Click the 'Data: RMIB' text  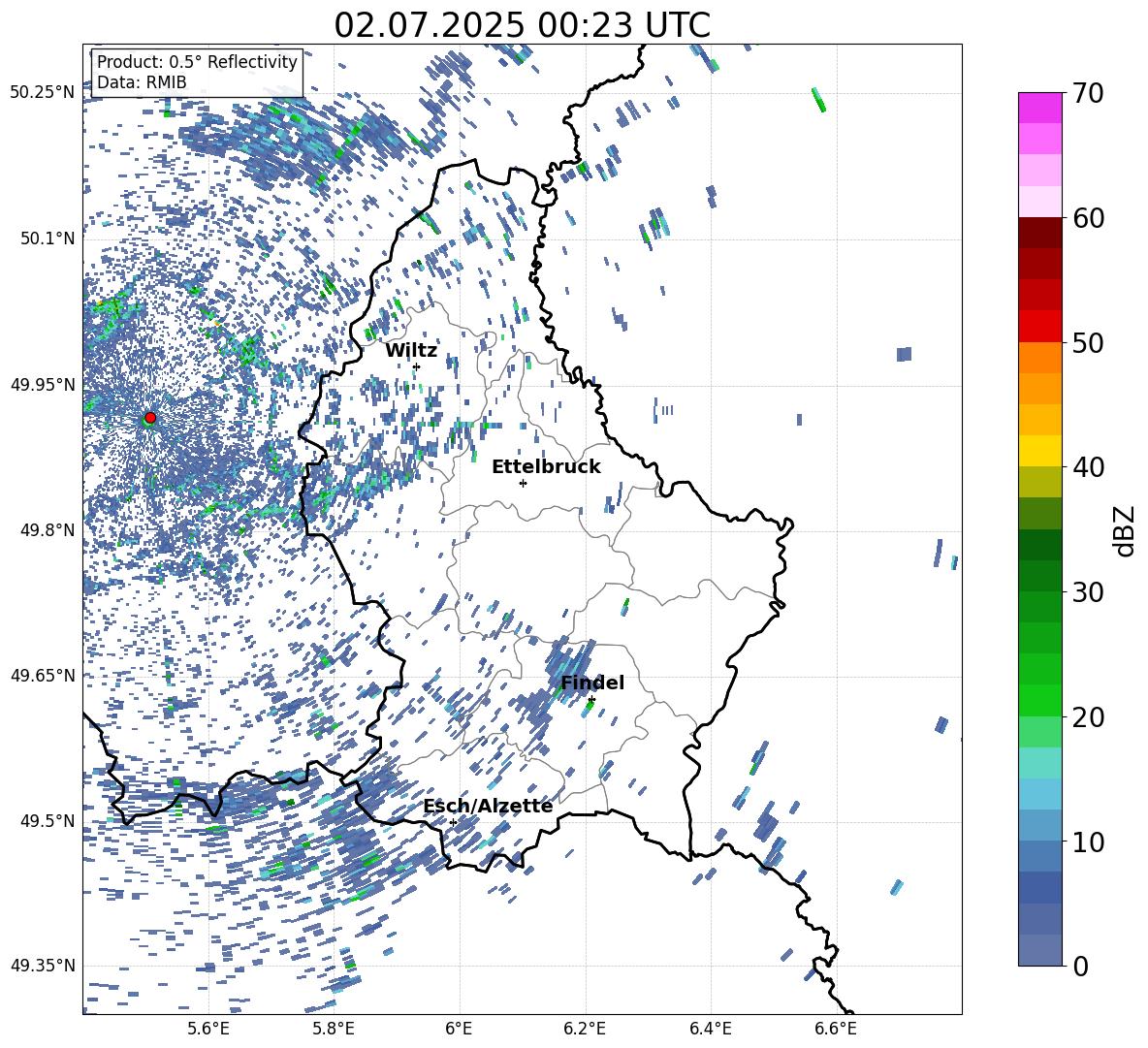(142, 82)
